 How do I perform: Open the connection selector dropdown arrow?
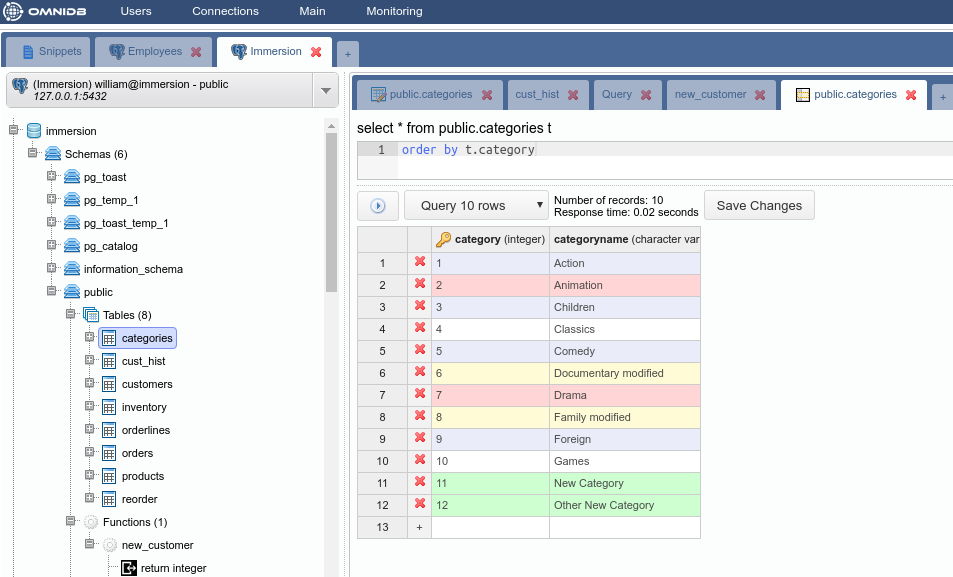tap(326, 91)
